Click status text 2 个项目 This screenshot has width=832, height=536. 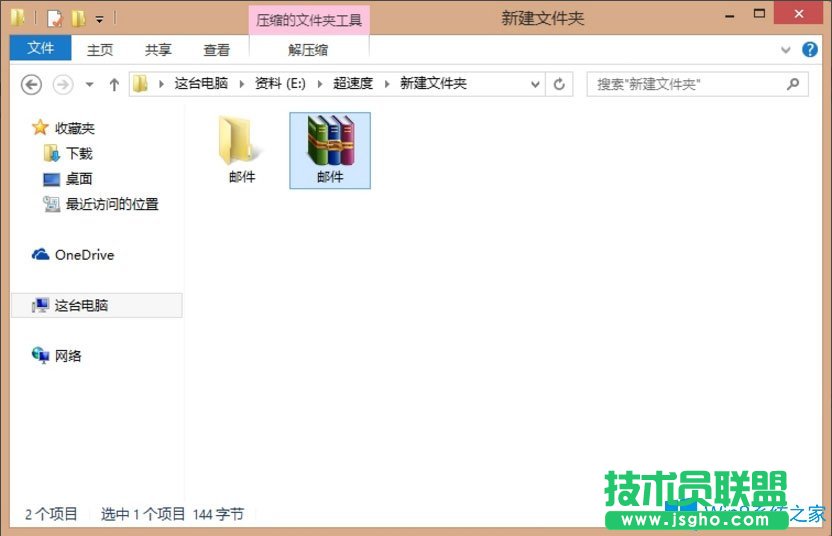point(51,514)
